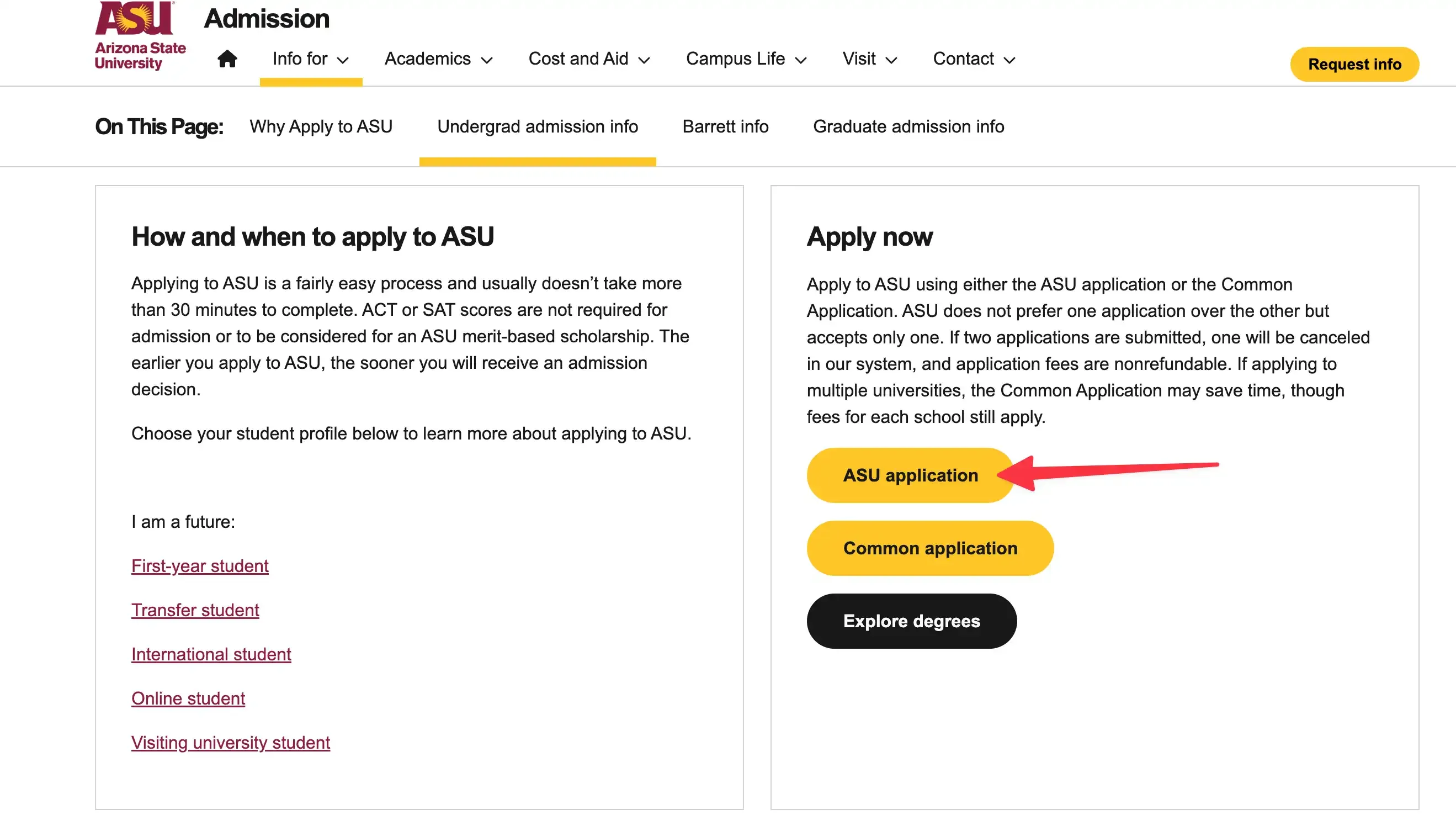Select the Undergrad admission info tab
1456x826 pixels.
tap(537, 126)
